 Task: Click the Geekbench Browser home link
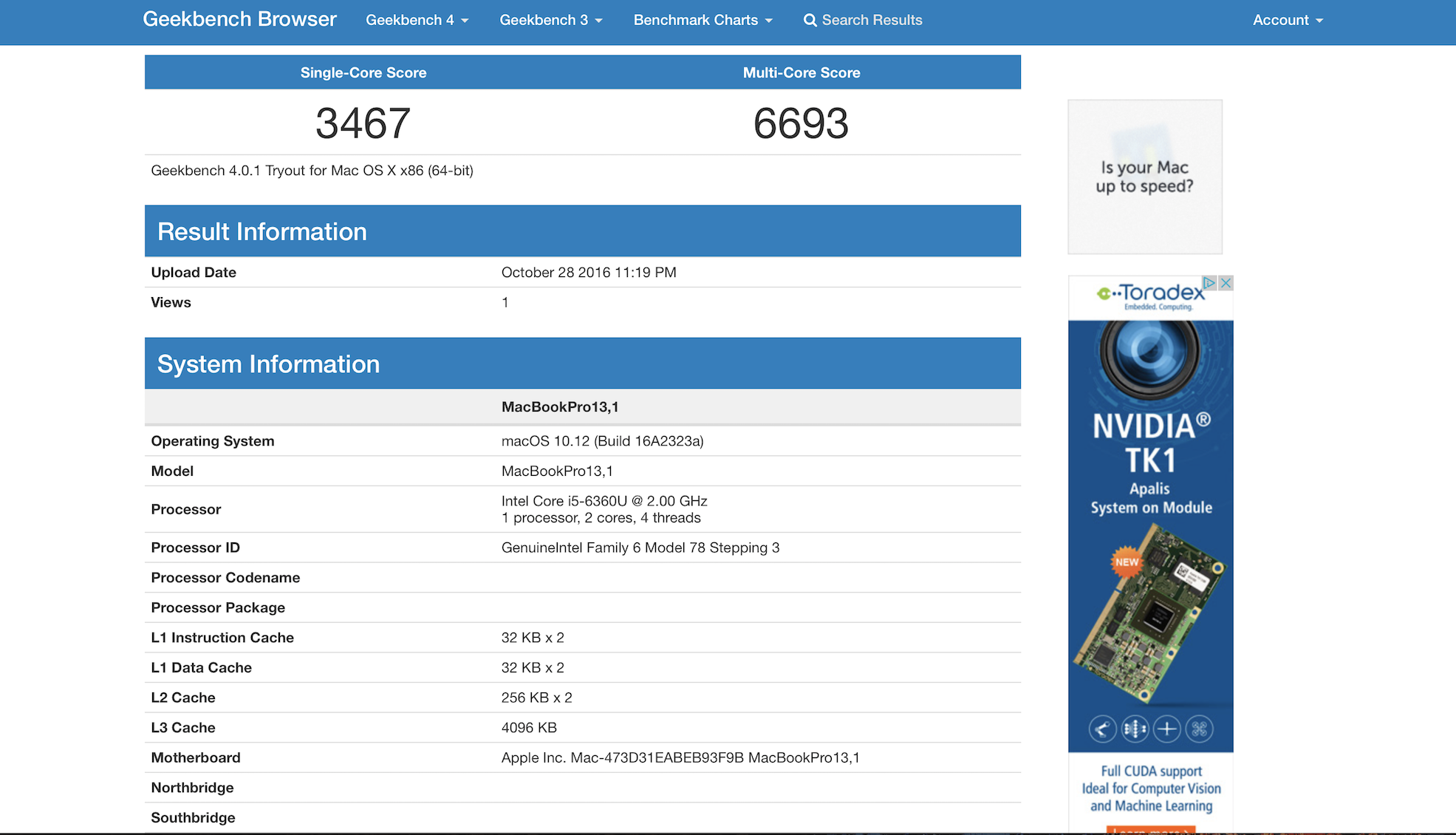pos(239,19)
